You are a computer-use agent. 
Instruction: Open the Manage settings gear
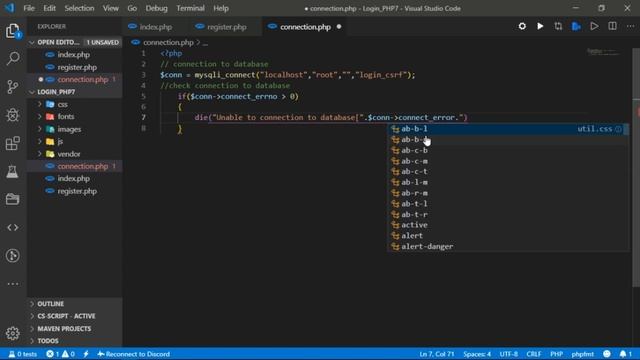[13, 333]
